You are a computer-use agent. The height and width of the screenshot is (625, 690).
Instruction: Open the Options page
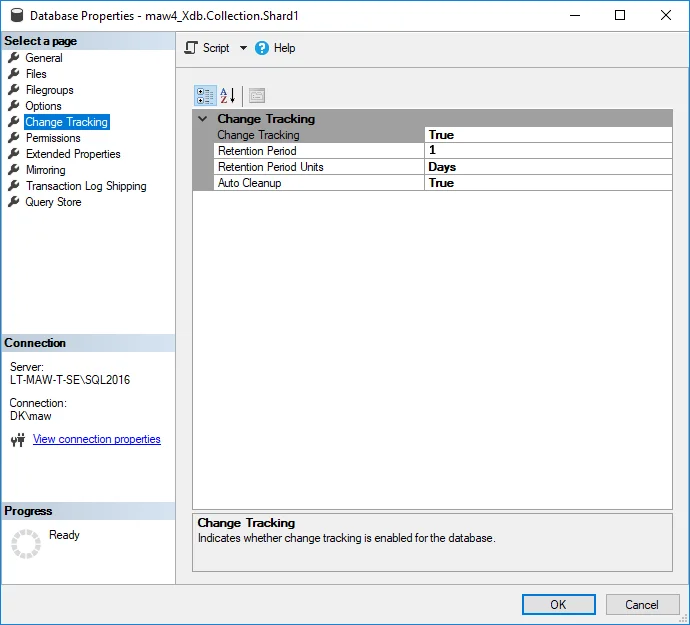[x=43, y=106]
